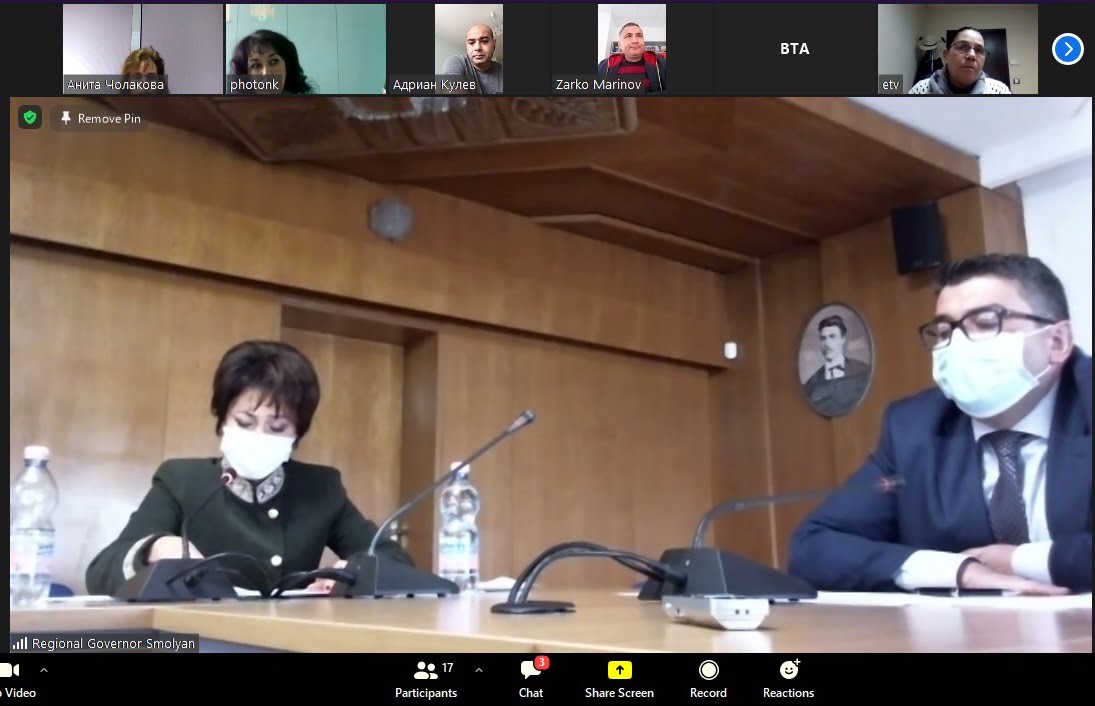Show next page of participant thumbnails
Viewport: 1095px width, 706px height.
tap(1067, 49)
